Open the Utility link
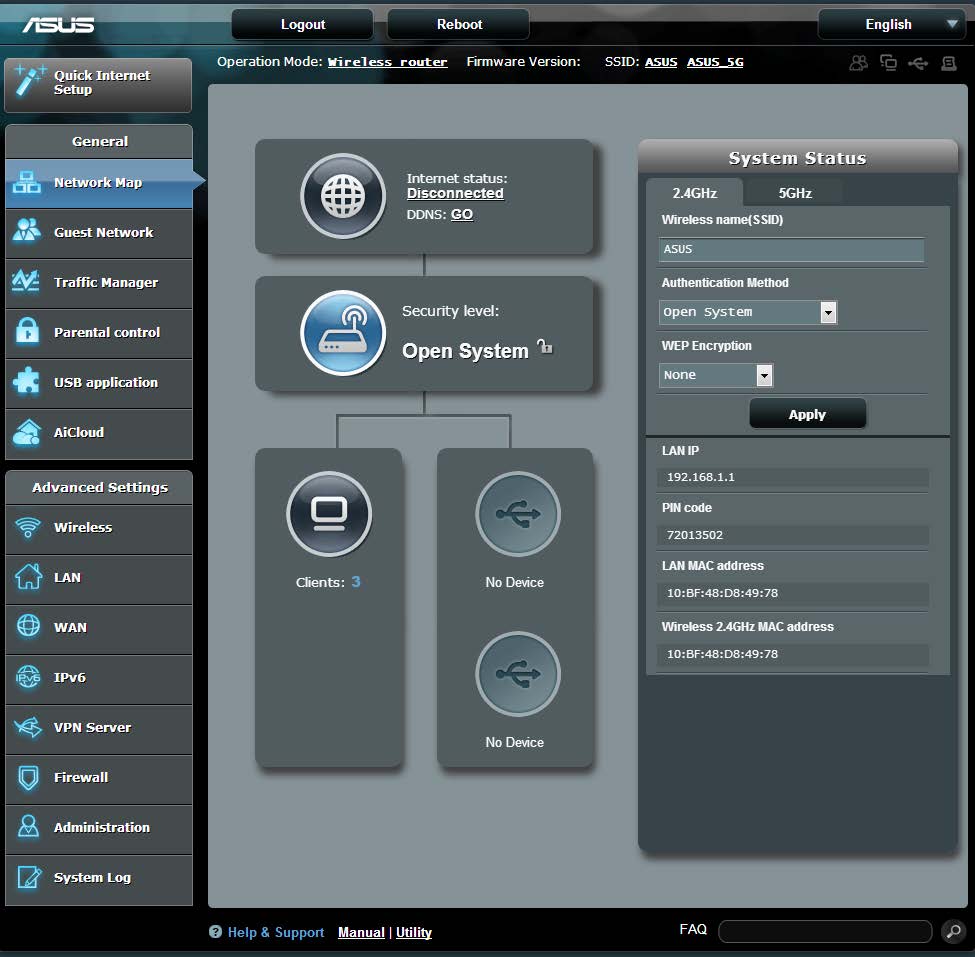Screen dimensions: 975x957 point(414,932)
